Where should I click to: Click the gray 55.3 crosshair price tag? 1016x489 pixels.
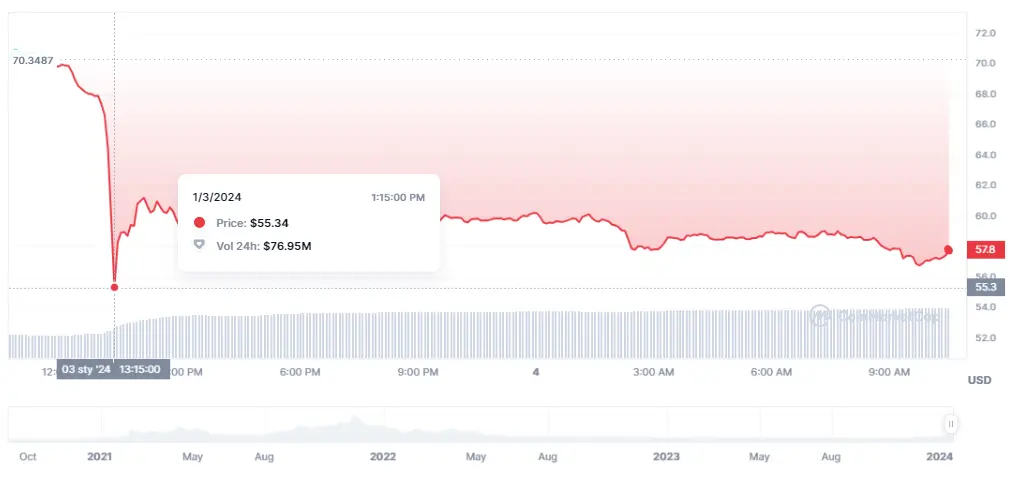point(984,287)
